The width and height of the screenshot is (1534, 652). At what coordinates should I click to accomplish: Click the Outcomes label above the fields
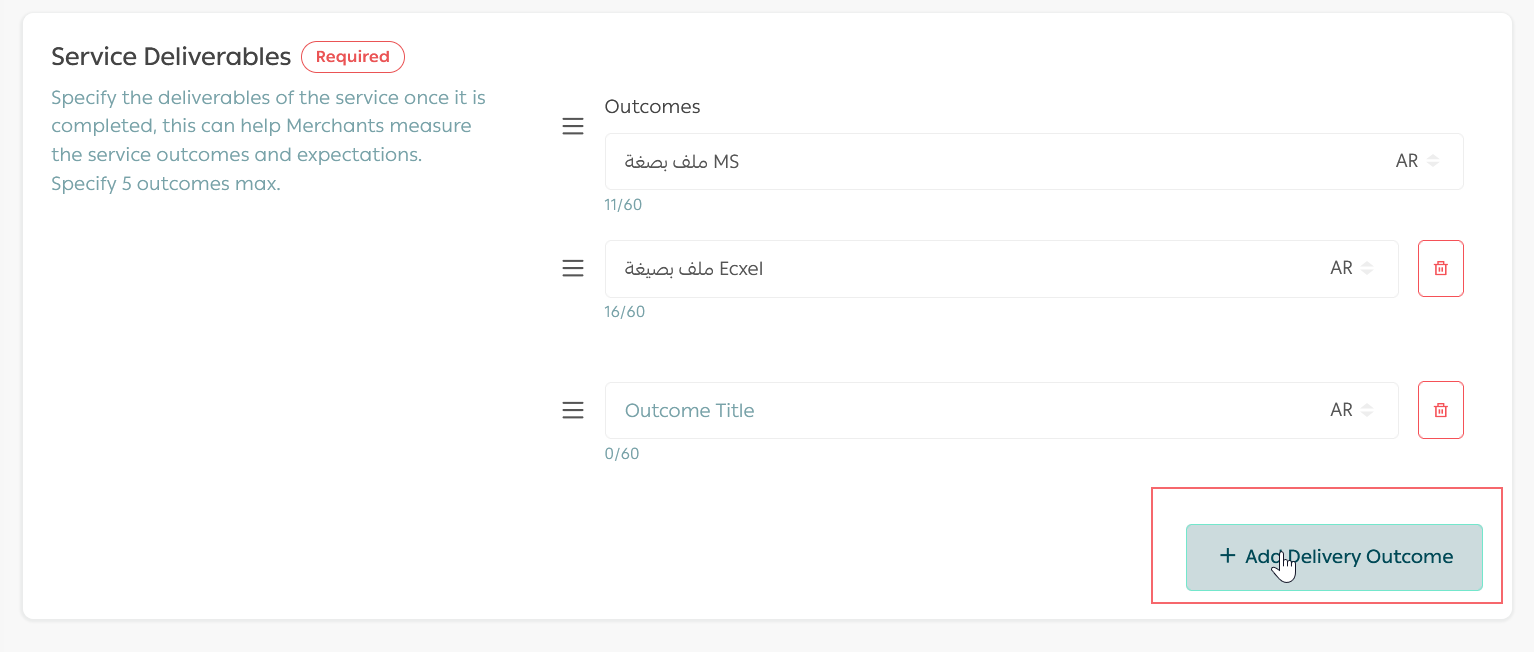click(x=652, y=106)
